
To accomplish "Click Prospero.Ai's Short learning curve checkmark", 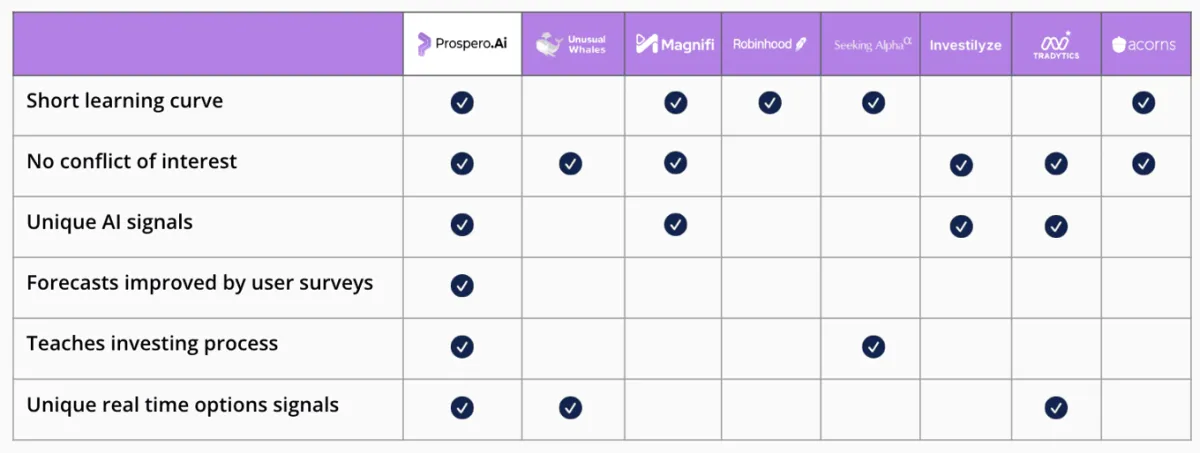I will [462, 102].
